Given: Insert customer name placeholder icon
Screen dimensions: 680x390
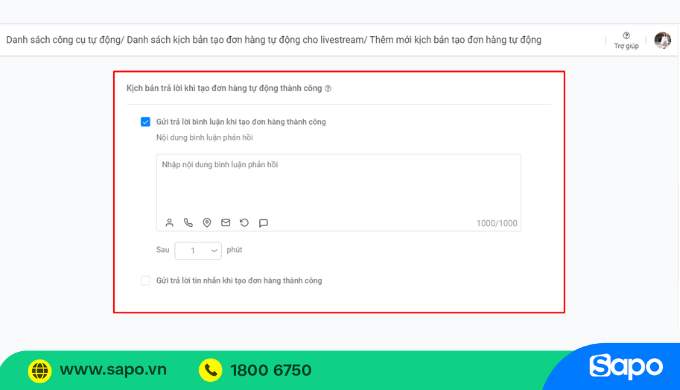Looking at the screenshot, I should 169,223.
